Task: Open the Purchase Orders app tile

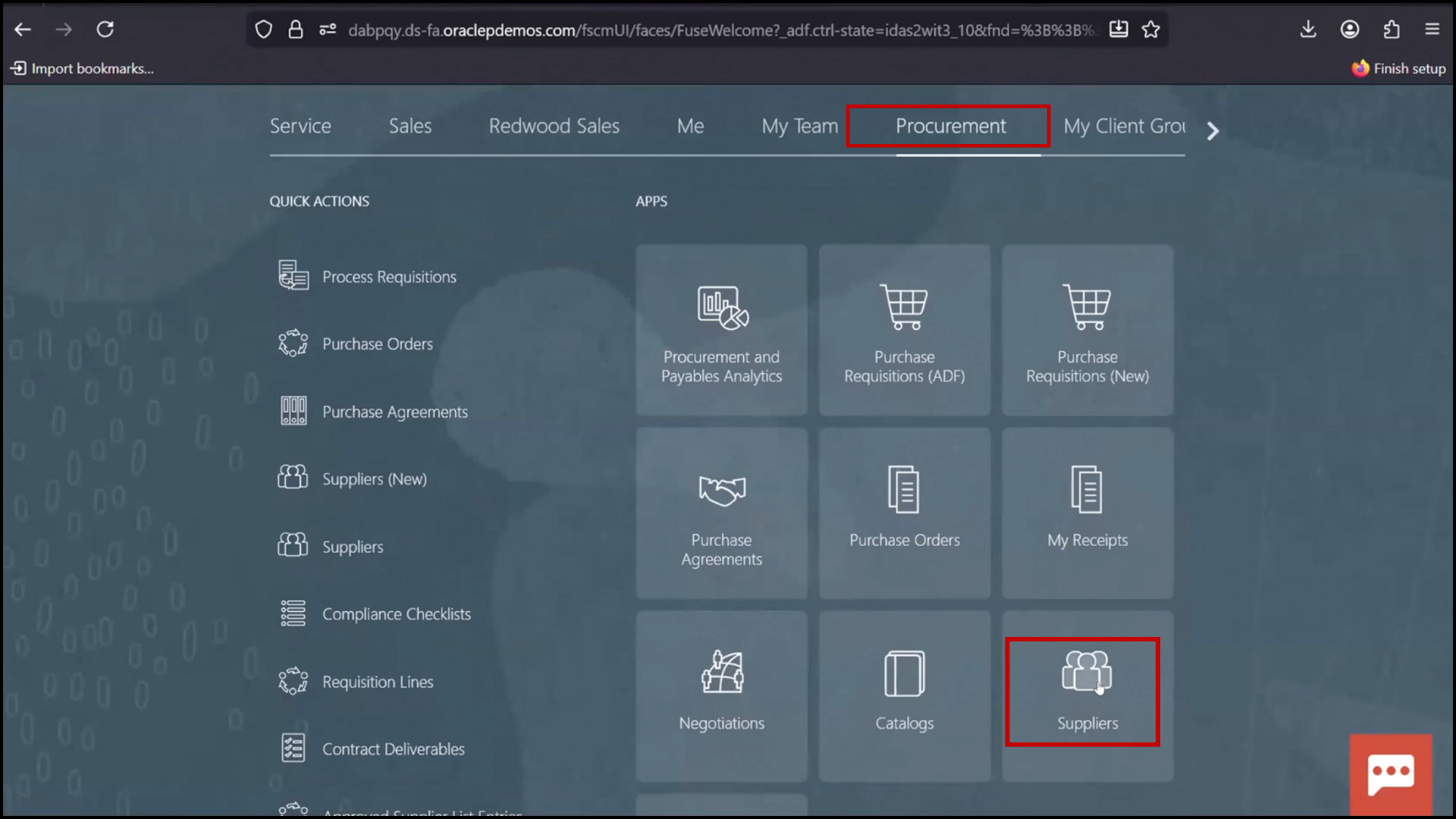Action: coord(905,513)
